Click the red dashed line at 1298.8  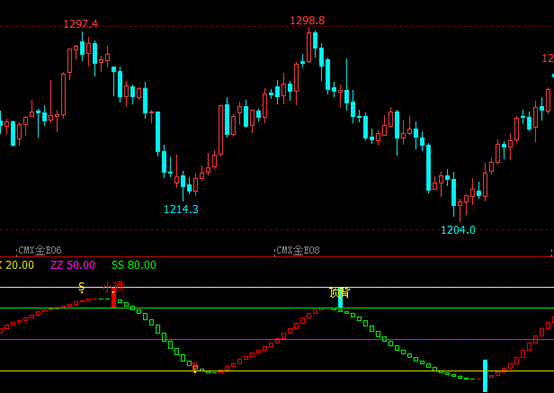[277, 27]
